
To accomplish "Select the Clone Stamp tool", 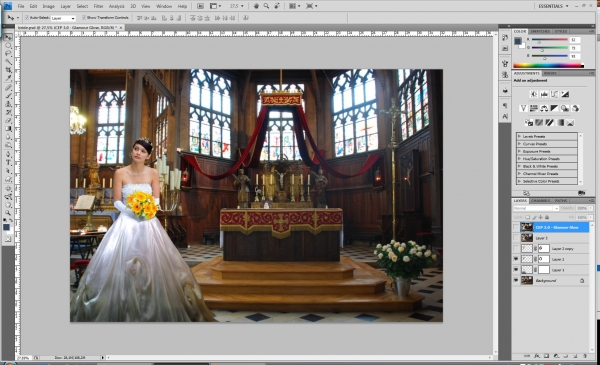I will [x=8, y=104].
